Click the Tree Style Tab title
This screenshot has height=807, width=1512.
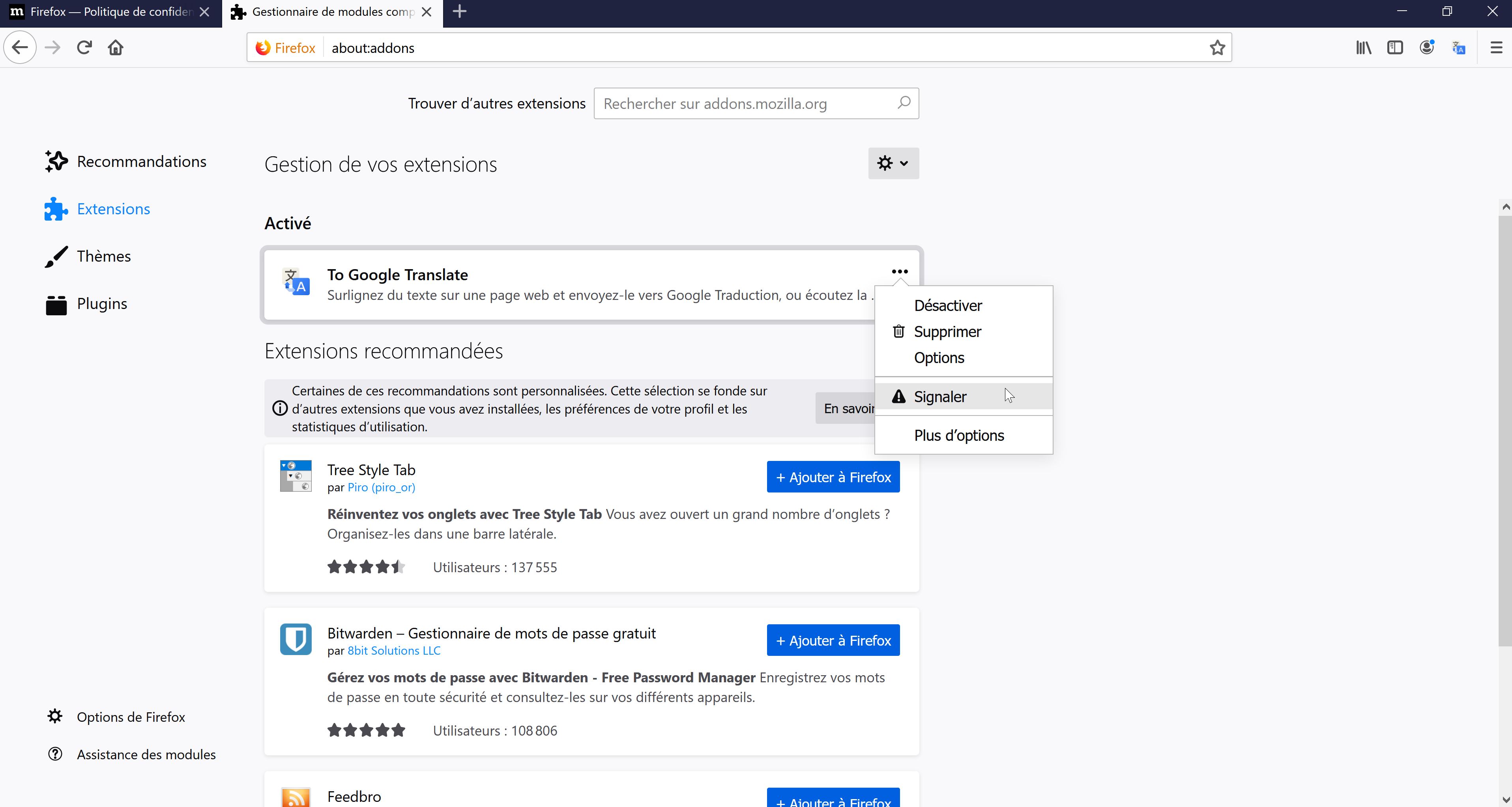tap(371, 470)
